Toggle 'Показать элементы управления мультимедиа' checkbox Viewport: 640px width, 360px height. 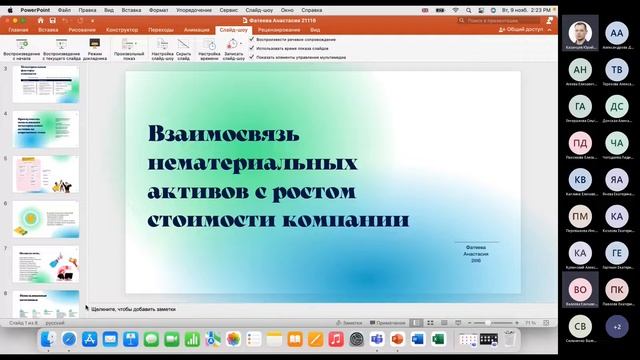pos(252,57)
